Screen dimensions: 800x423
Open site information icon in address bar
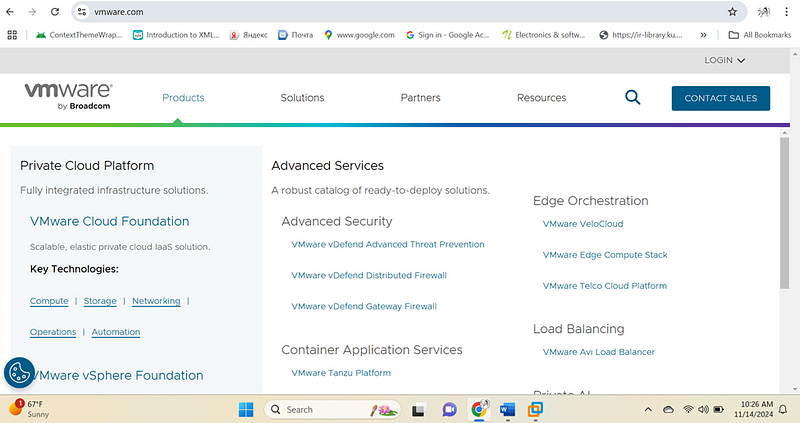click(82, 12)
